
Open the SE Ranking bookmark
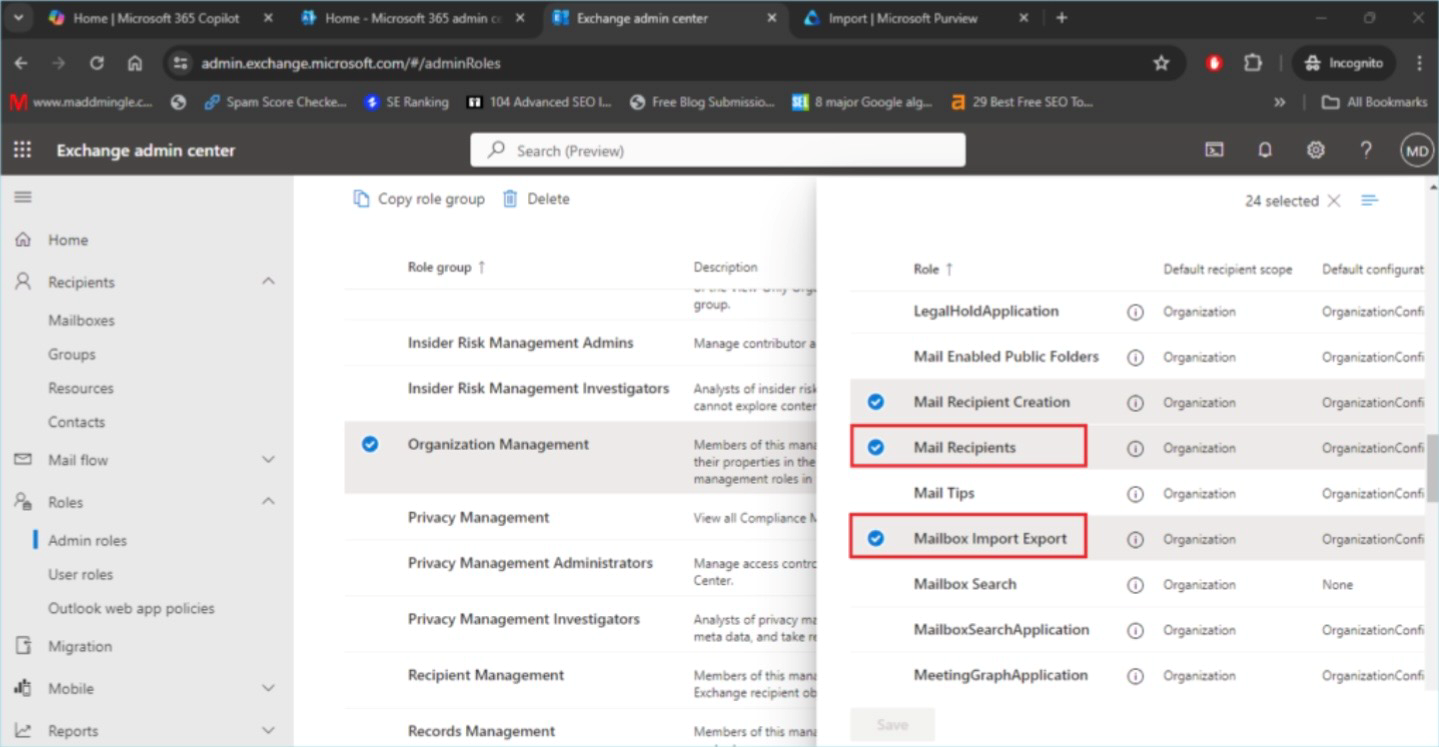coord(407,102)
